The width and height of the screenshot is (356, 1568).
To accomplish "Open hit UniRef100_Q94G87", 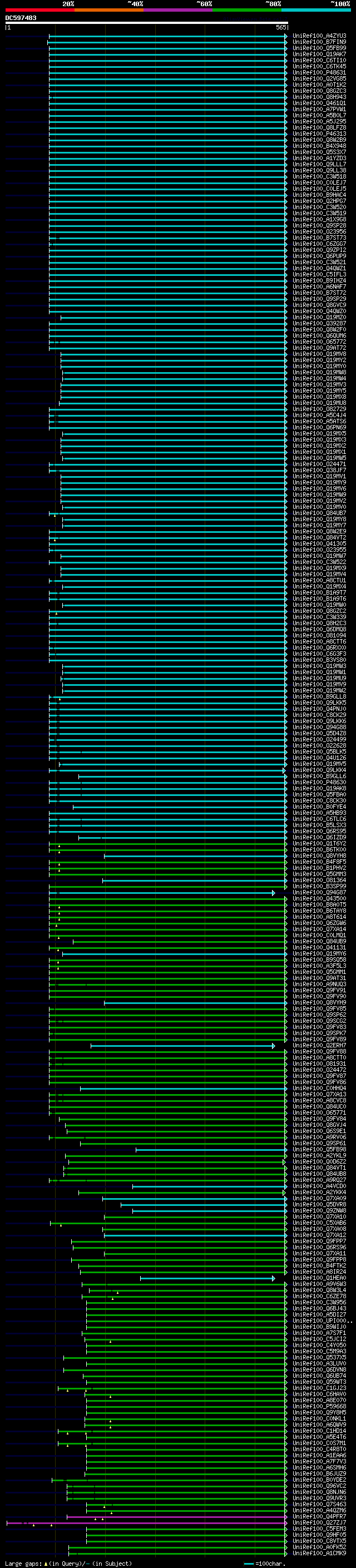I will 319,892.
